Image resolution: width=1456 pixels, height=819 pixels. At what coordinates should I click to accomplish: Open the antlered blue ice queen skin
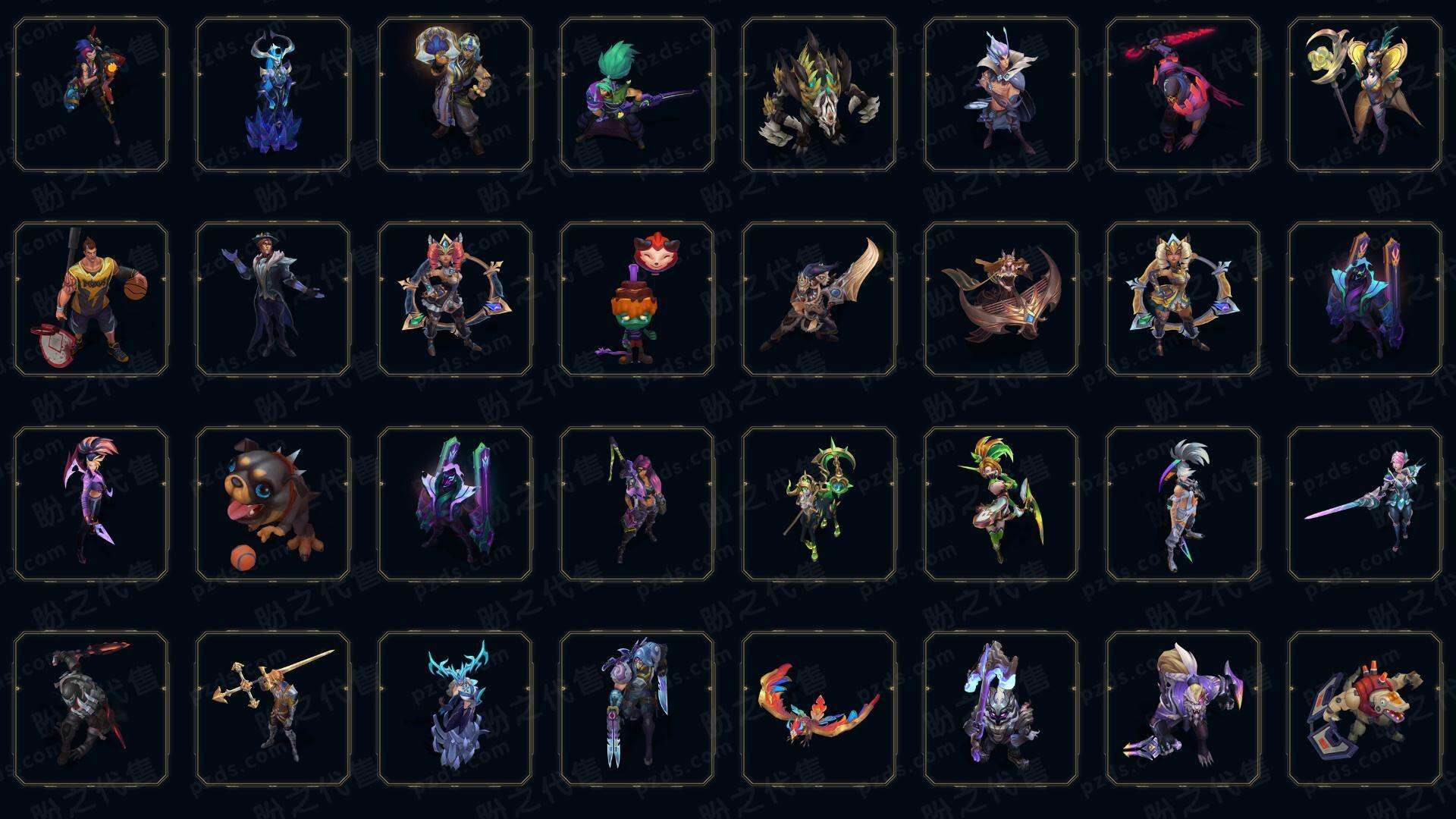[455, 709]
